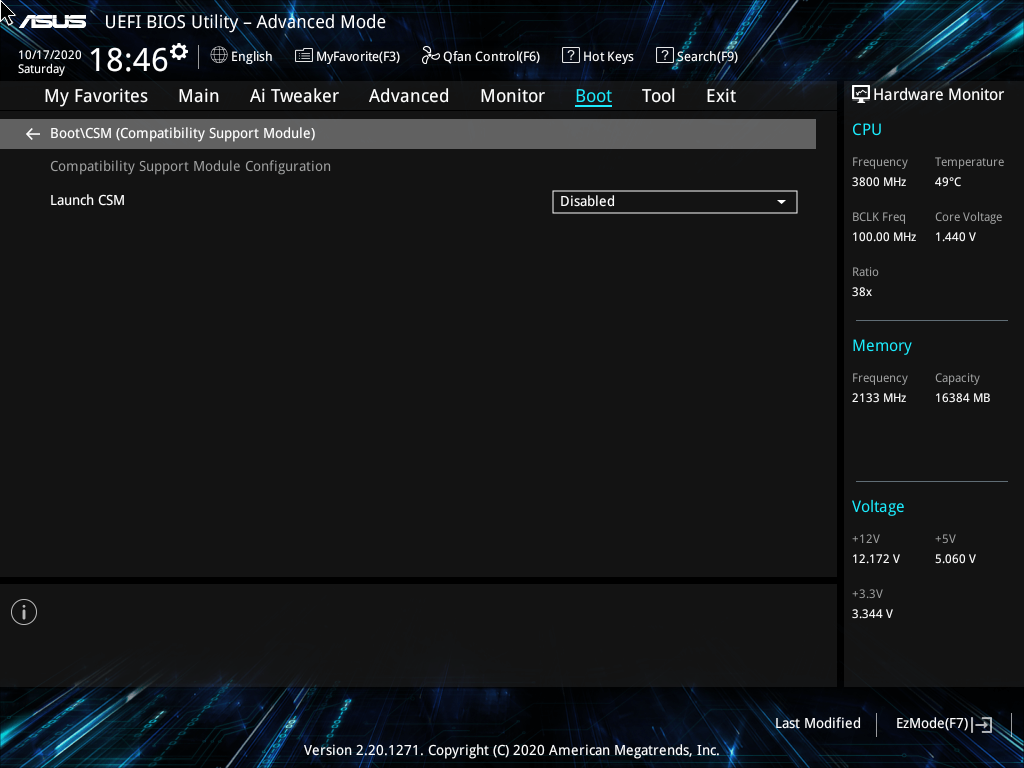Go to the Exit tab
This screenshot has height=768, width=1024.
721,96
